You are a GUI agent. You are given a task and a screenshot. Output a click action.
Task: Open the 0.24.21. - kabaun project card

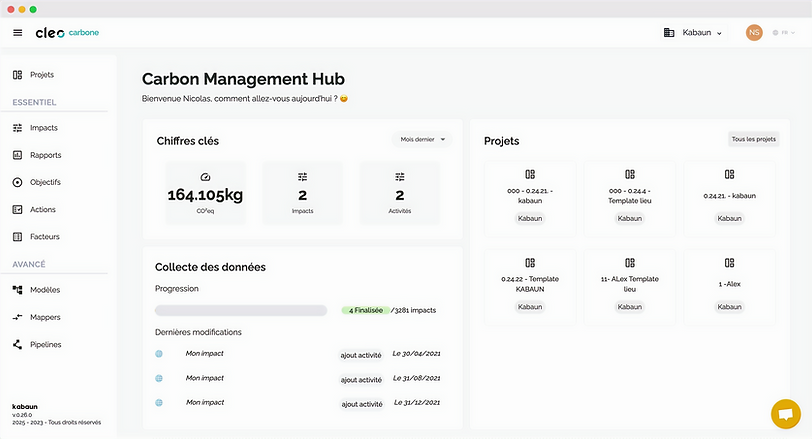pyautogui.click(x=729, y=199)
